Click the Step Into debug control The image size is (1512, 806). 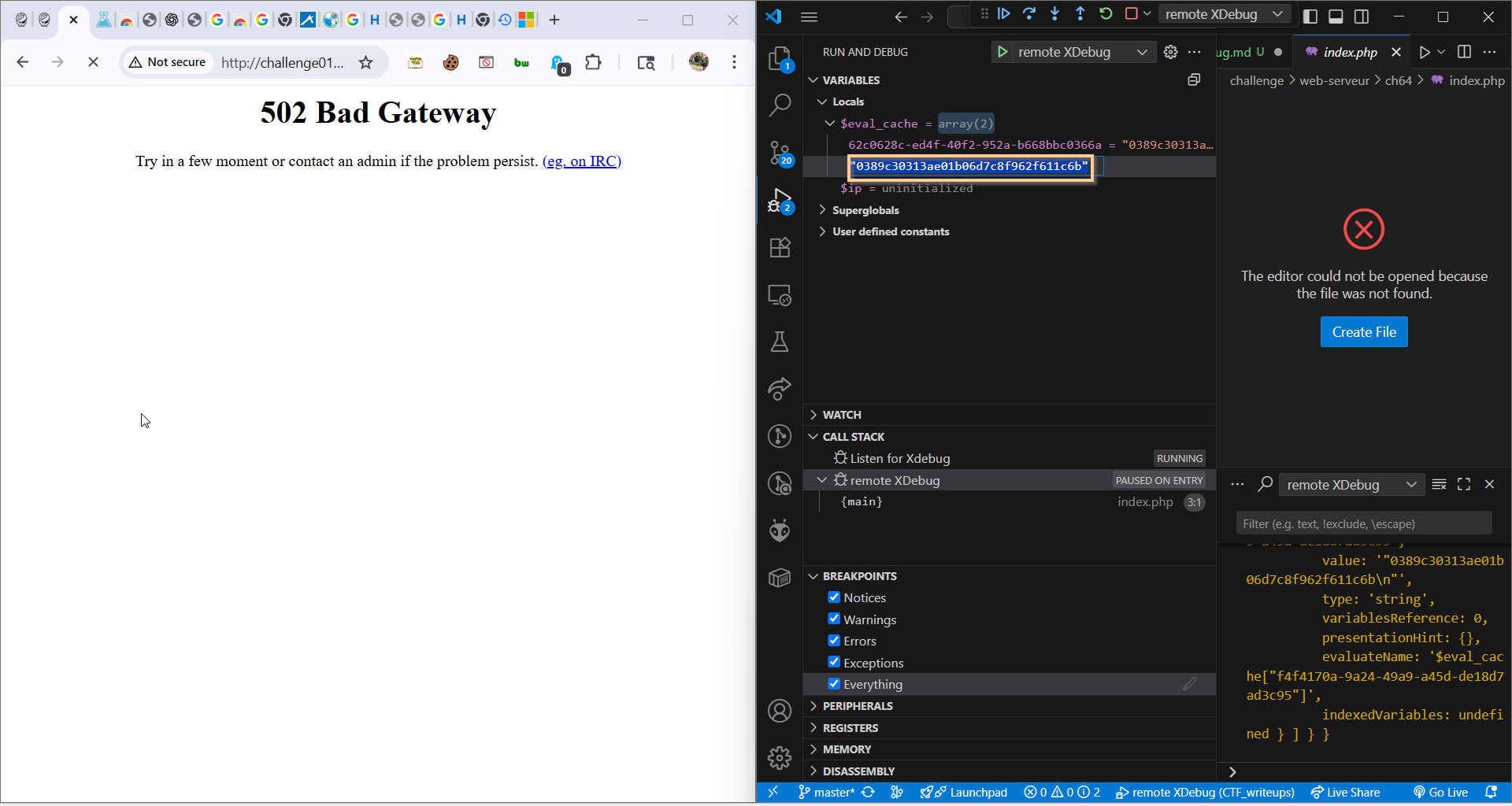pos(1054,13)
